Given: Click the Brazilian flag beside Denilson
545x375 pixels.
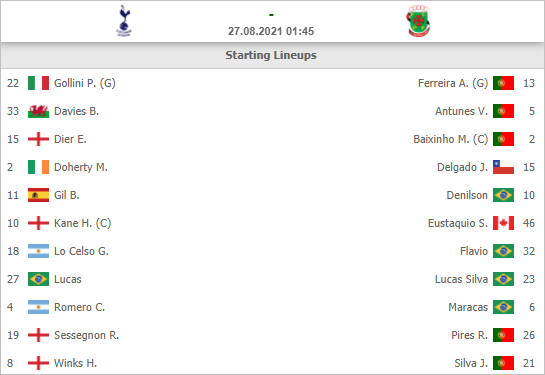Looking at the screenshot, I should [503, 195].
